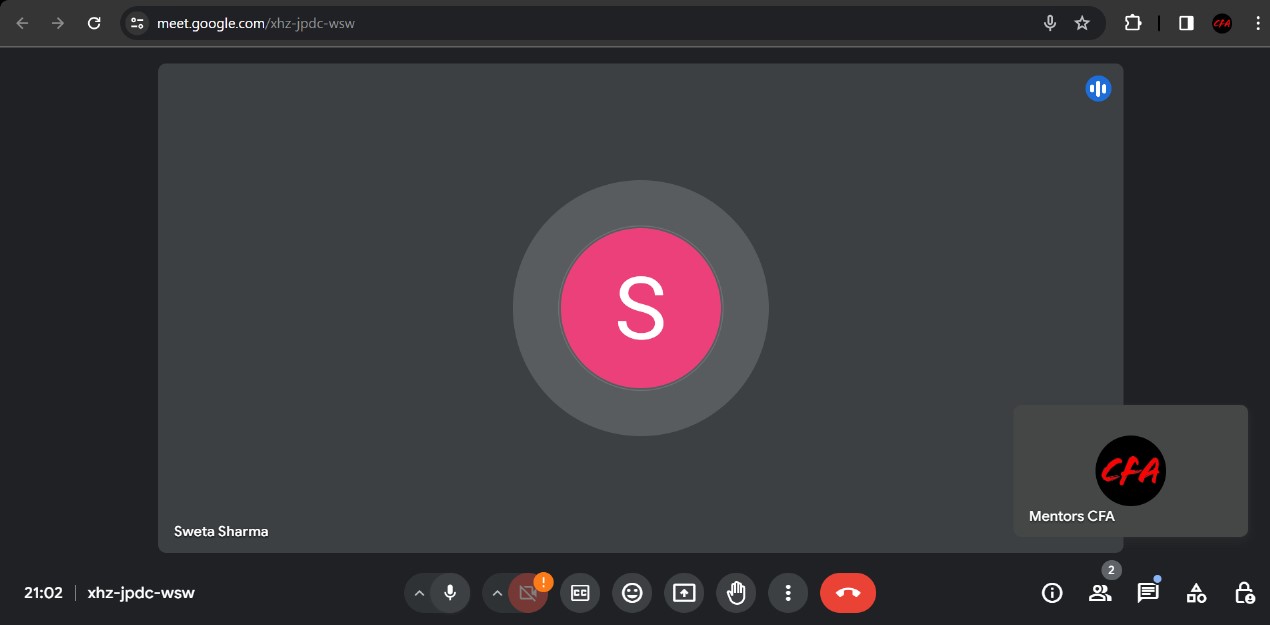Bookmark this page with the star icon
The height and width of the screenshot is (625, 1270).
click(x=1082, y=23)
